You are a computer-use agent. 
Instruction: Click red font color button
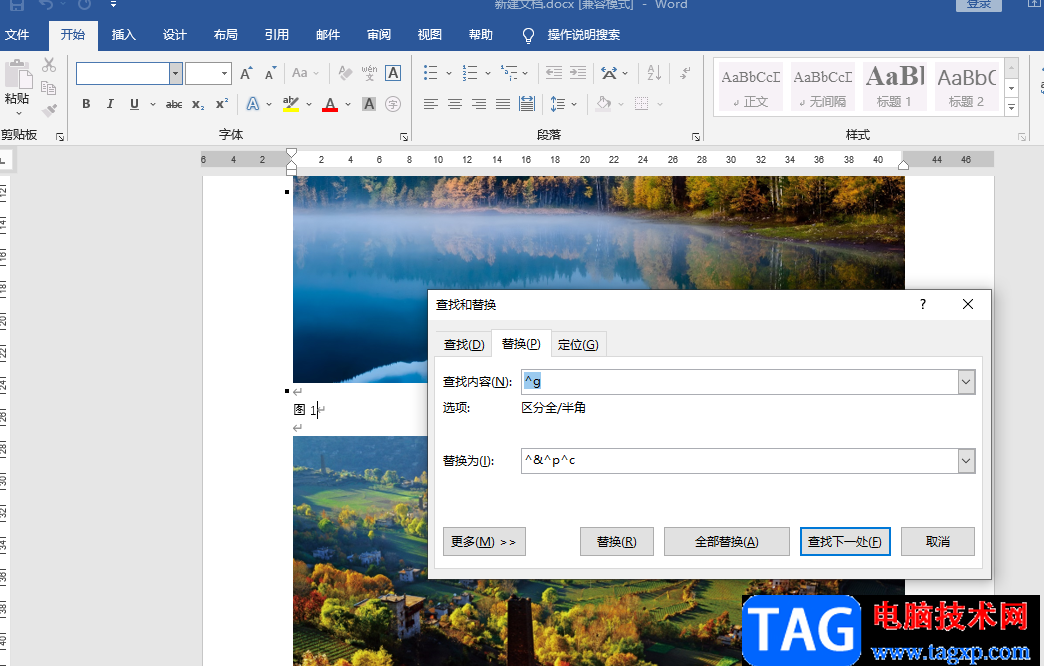[x=330, y=104]
